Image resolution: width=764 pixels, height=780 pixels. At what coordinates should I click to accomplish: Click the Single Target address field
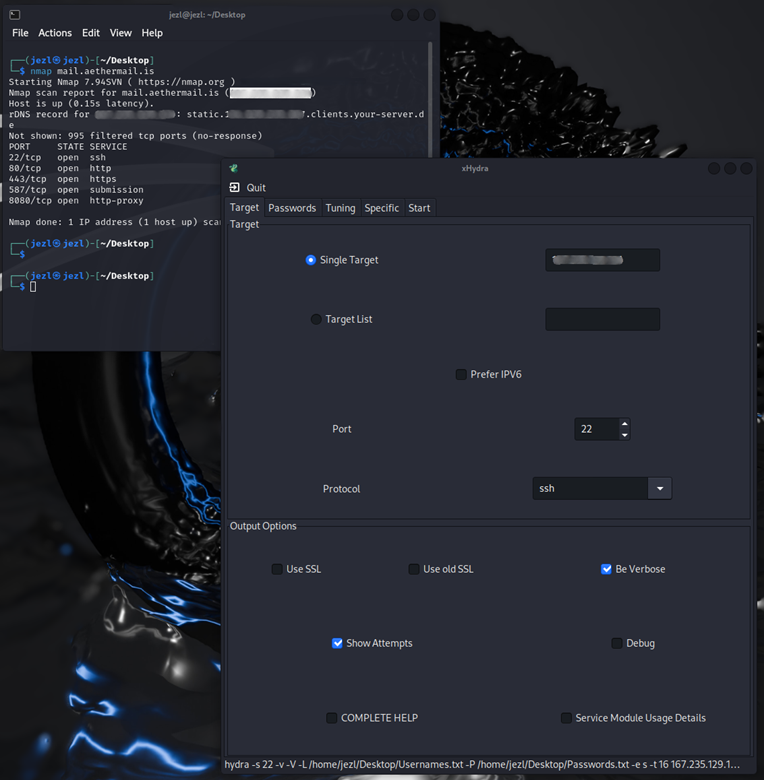pyautogui.click(x=602, y=260)
